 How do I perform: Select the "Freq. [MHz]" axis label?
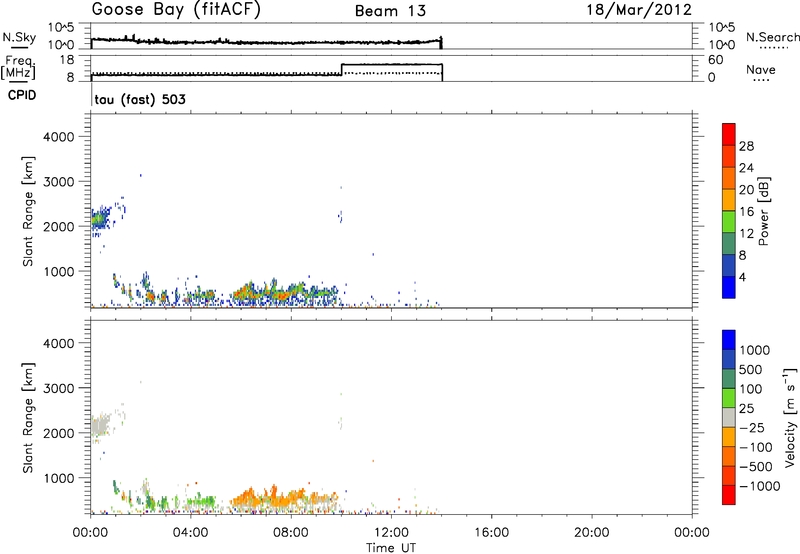coord(20,68)
